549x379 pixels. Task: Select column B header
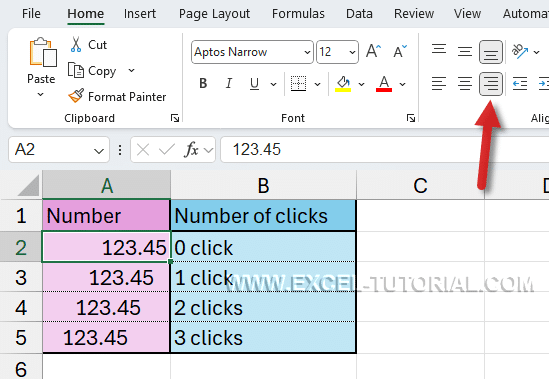(263, 185)
